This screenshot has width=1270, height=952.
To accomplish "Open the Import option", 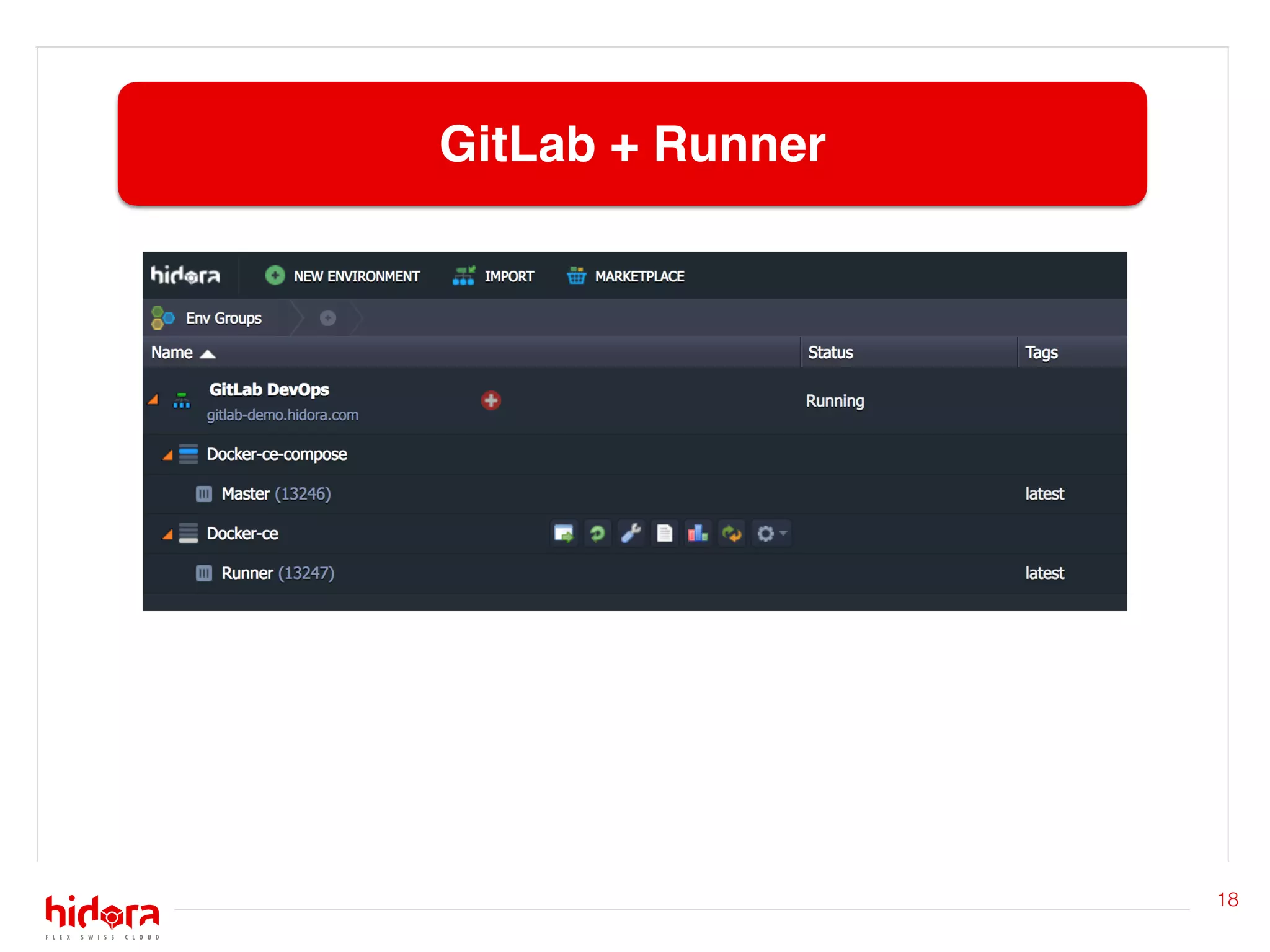I will click(509, 276).
